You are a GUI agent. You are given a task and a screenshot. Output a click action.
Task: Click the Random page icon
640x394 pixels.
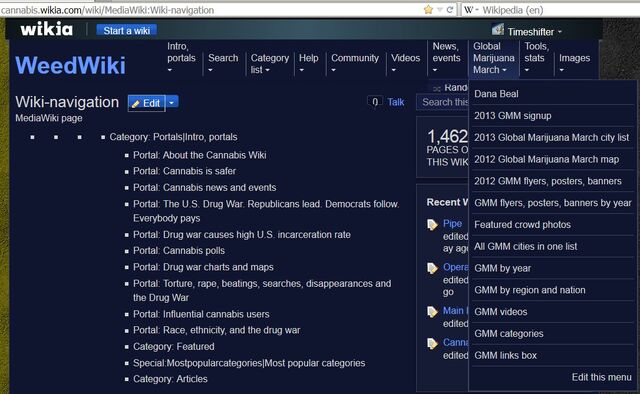437,89
